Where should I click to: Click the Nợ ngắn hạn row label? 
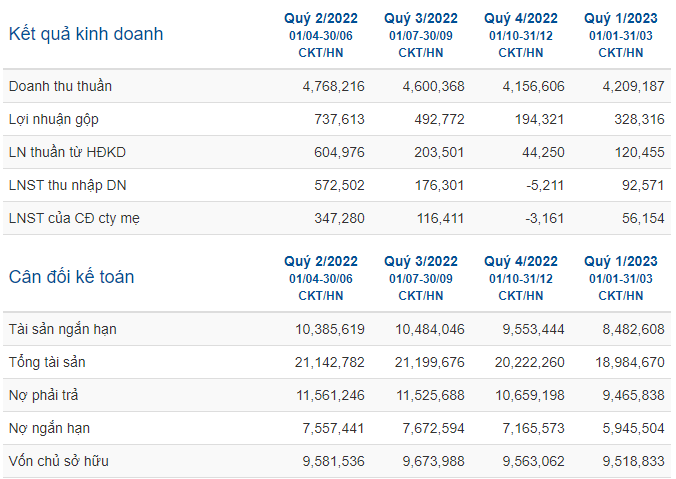point(50,429)
